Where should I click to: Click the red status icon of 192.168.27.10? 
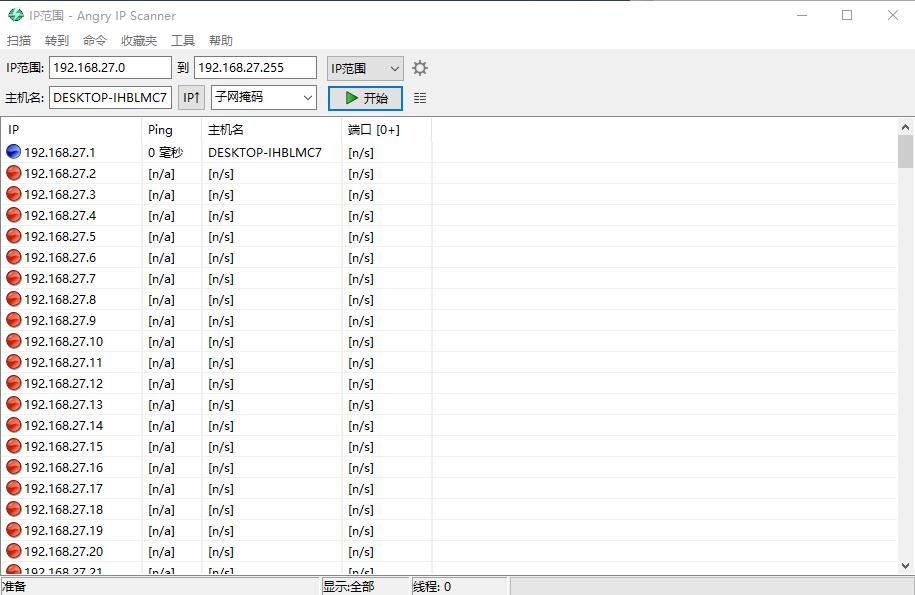click(12, 341)
